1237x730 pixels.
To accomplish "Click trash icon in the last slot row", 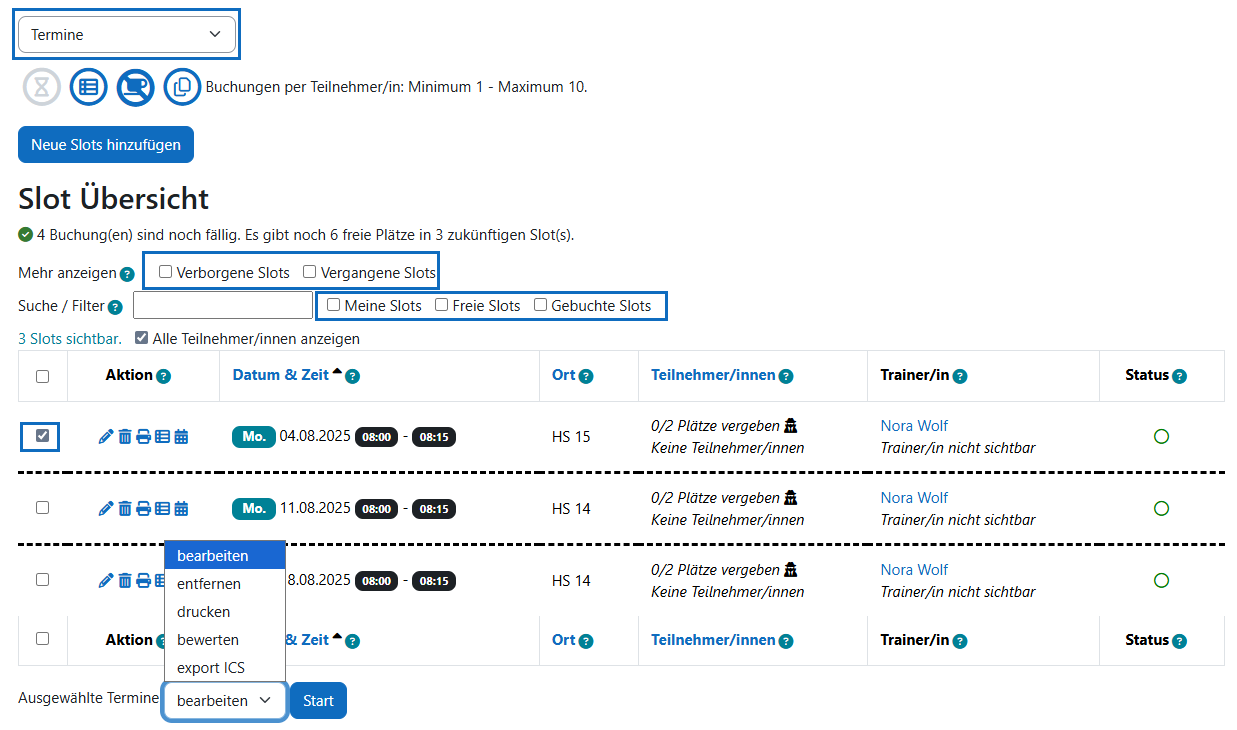I will click(125, 581).
